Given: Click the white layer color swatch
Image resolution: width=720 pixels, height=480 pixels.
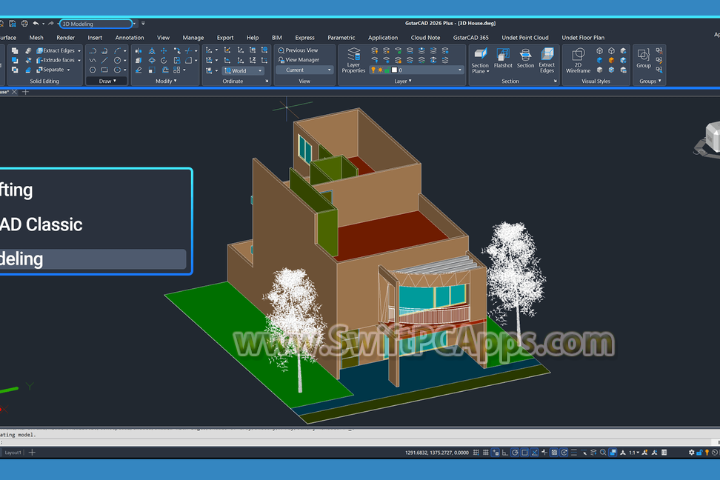Looking at the screenshot, I should [394, 70].
